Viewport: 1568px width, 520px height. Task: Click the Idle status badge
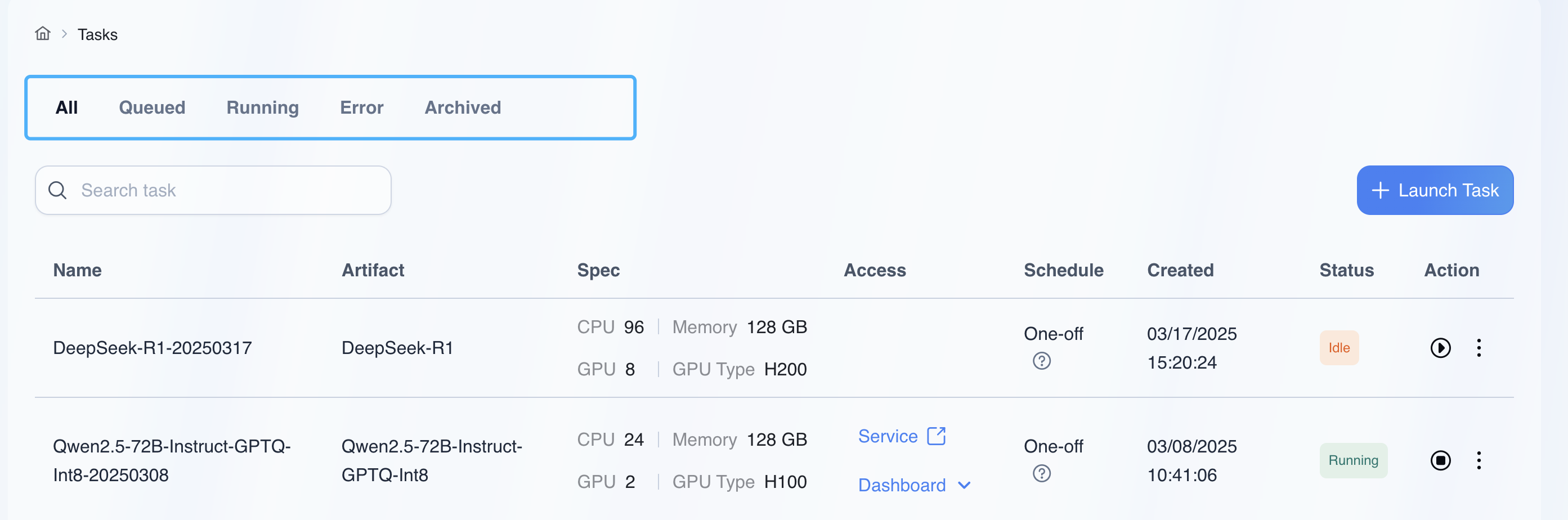1338,348
